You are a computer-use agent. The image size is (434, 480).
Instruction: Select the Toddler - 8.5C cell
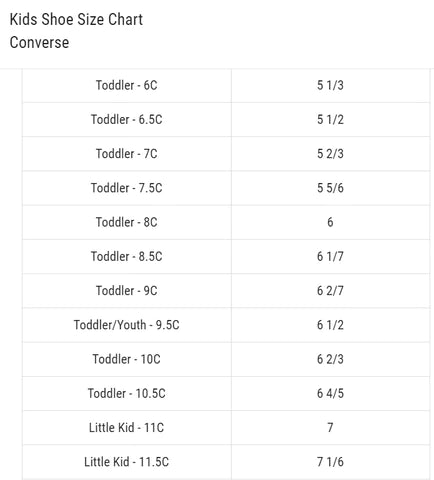pos(127,256)
